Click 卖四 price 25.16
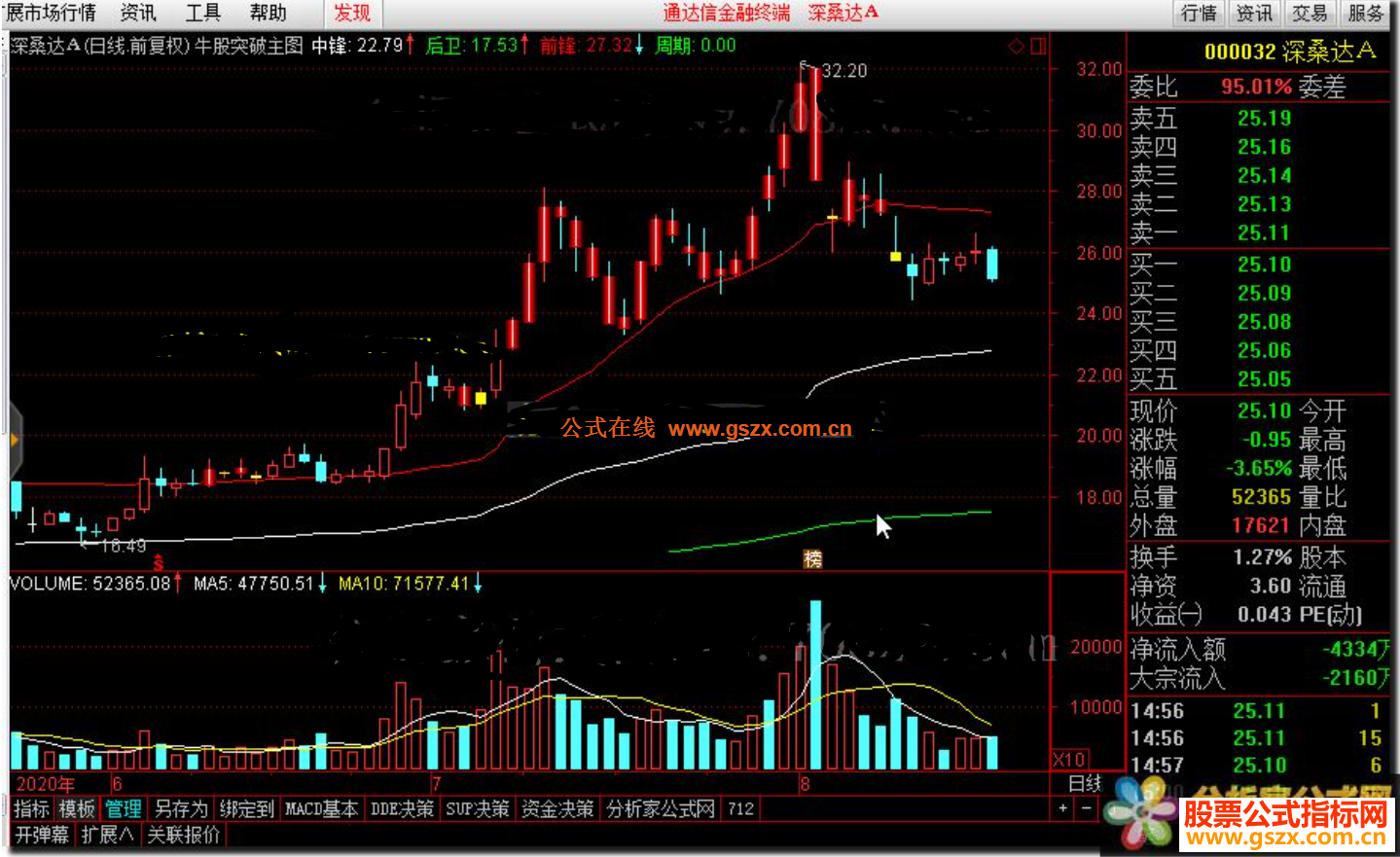 [x=1264, y=147]
